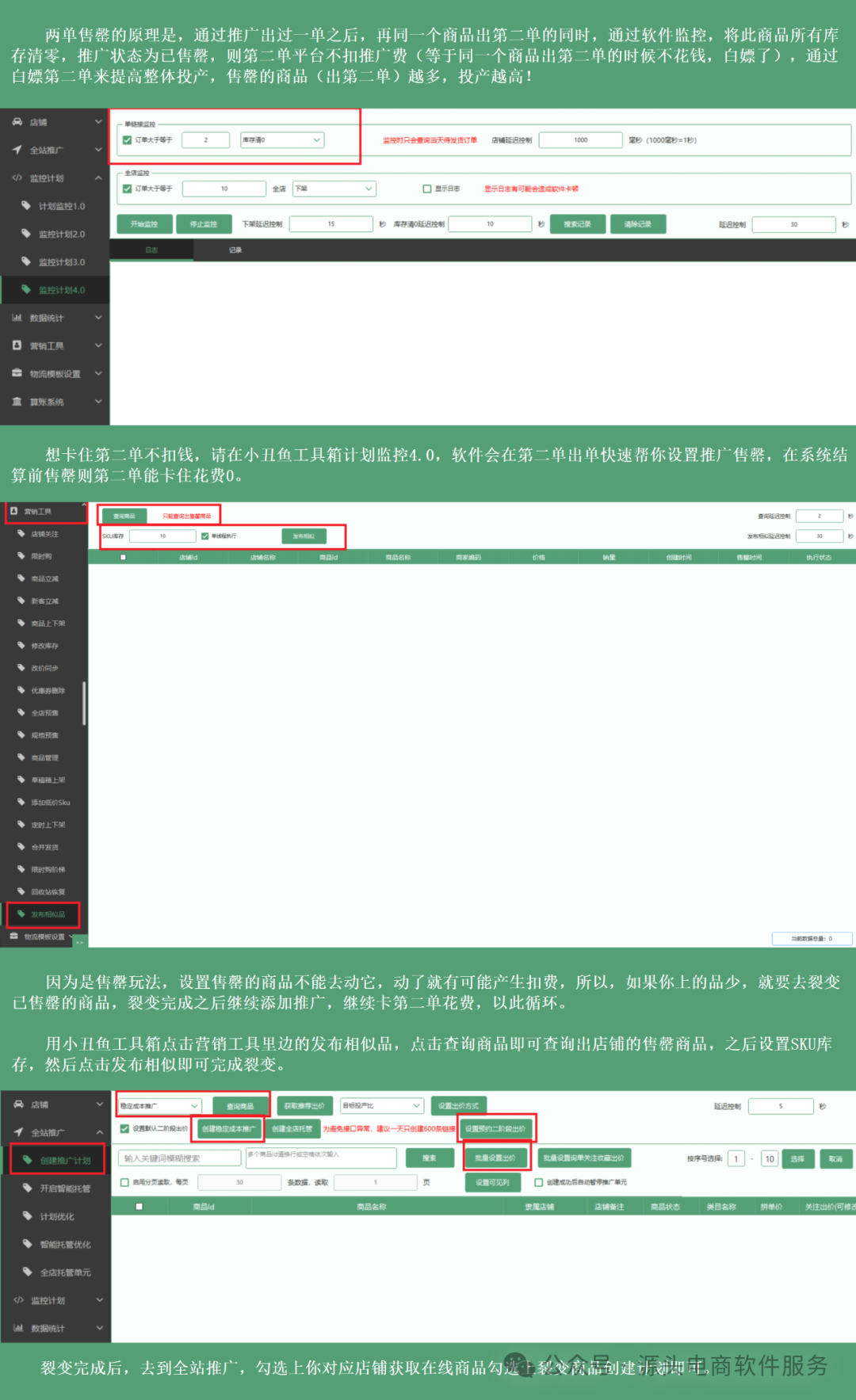Click the bar-chart icon beside 数据统计 in the 监控计划4.0 screenshot

(17, 318)
